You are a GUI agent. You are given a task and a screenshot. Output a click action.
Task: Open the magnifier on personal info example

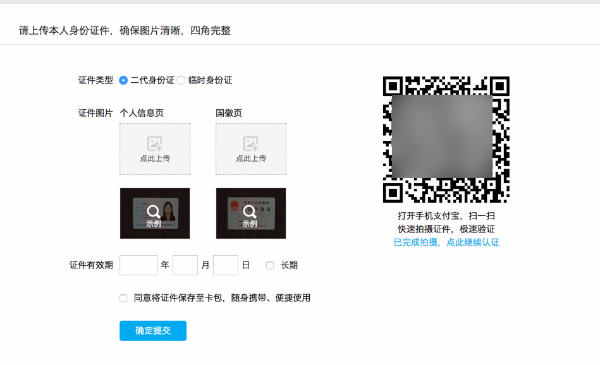153,211
